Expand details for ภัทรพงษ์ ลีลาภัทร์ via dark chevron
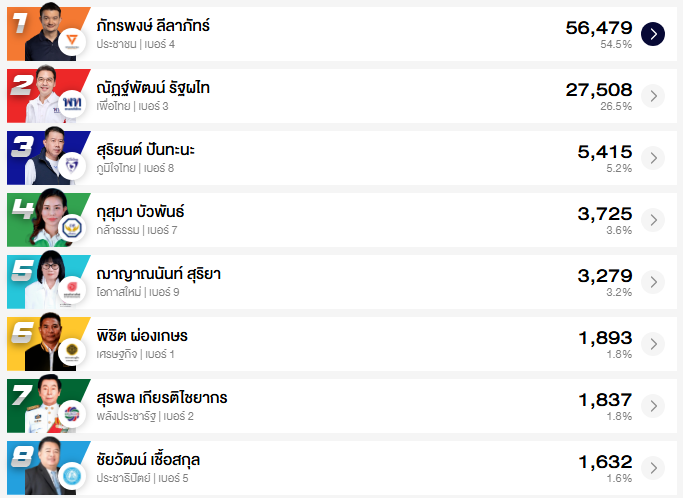This screenshot has width=683, height=498. pos(652,34)
